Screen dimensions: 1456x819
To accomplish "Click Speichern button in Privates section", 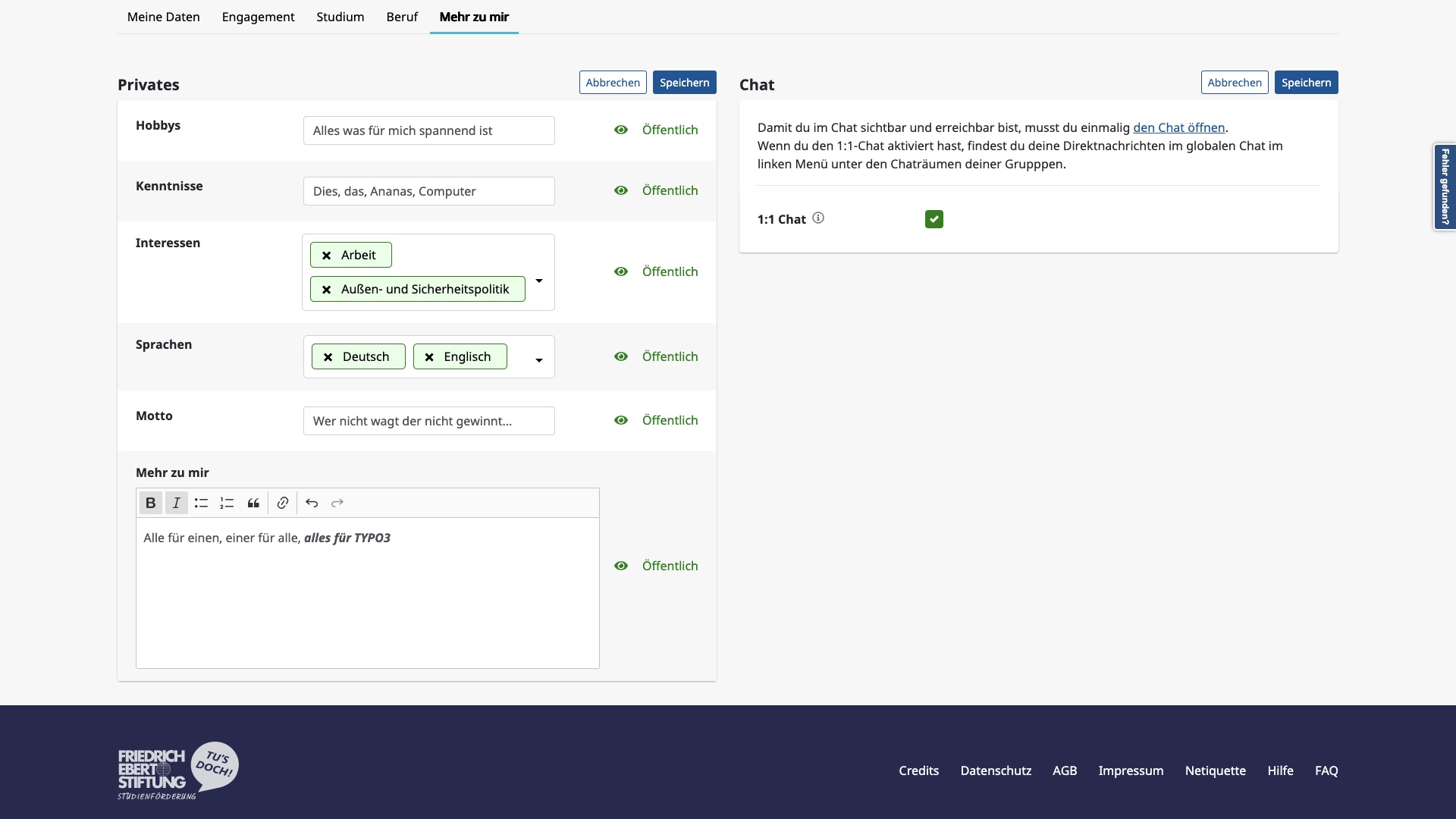I will 684,82.
